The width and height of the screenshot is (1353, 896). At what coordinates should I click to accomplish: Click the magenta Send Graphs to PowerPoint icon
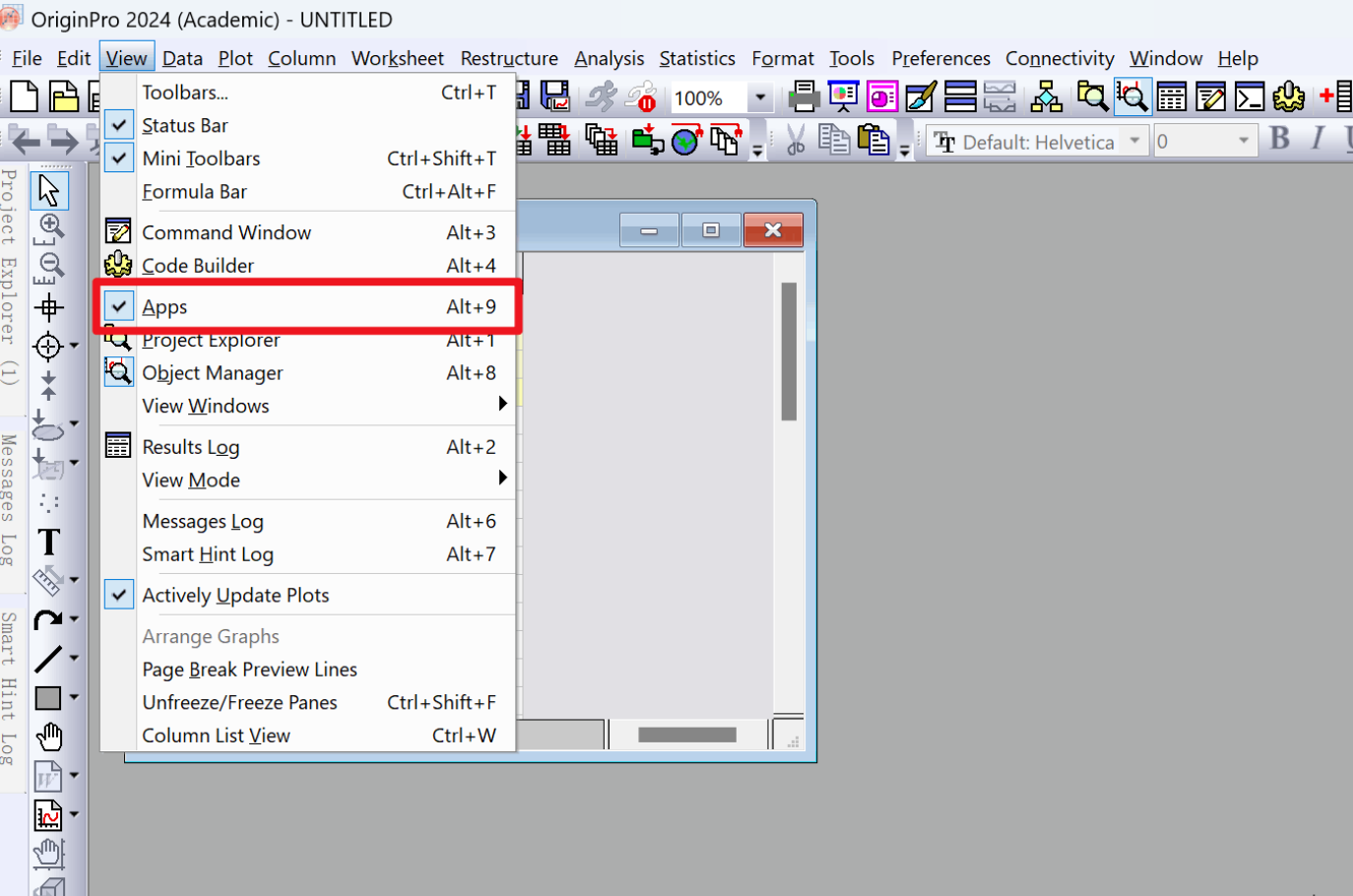[881, 96]
